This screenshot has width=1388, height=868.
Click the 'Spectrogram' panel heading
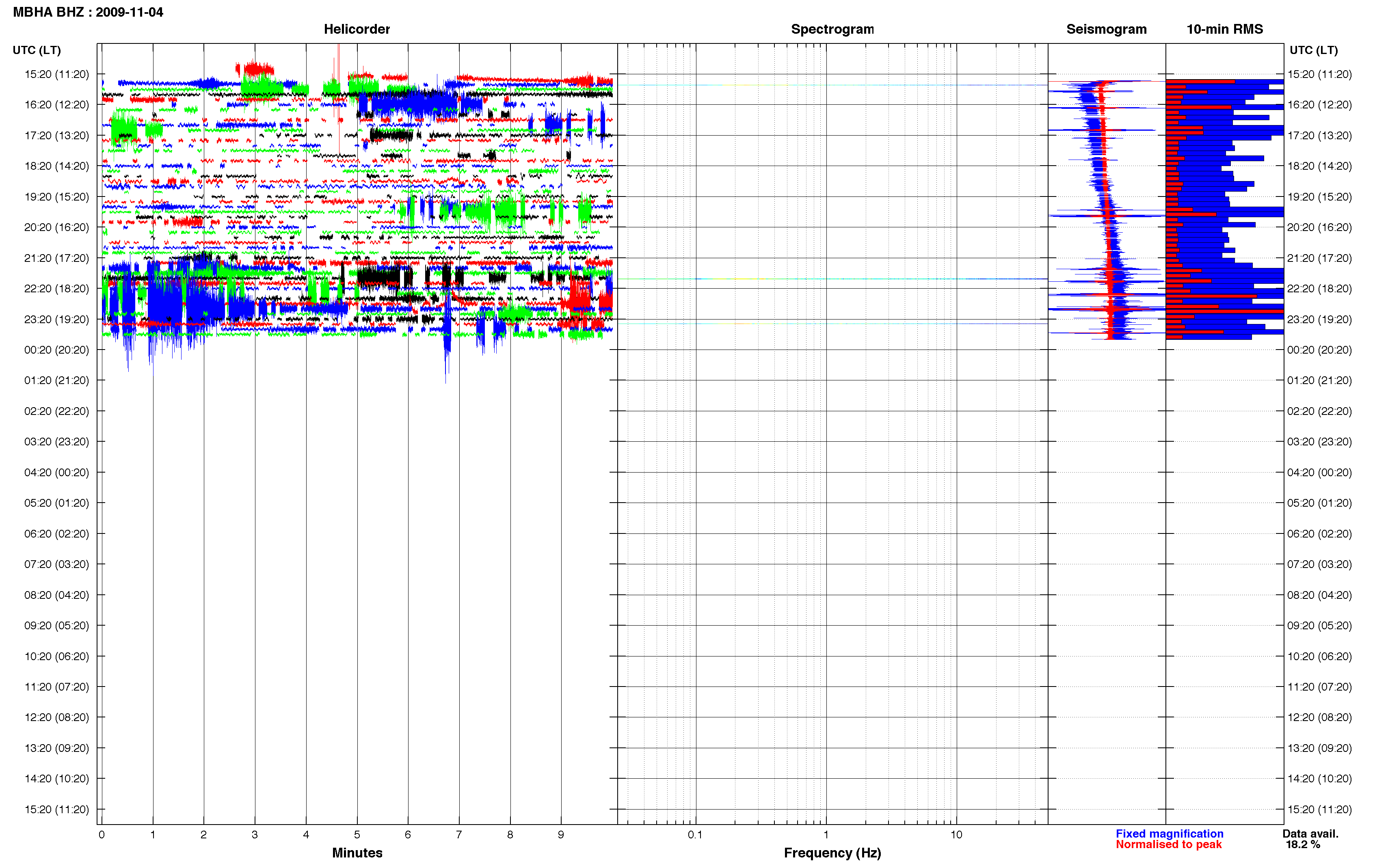click(832, 29)
